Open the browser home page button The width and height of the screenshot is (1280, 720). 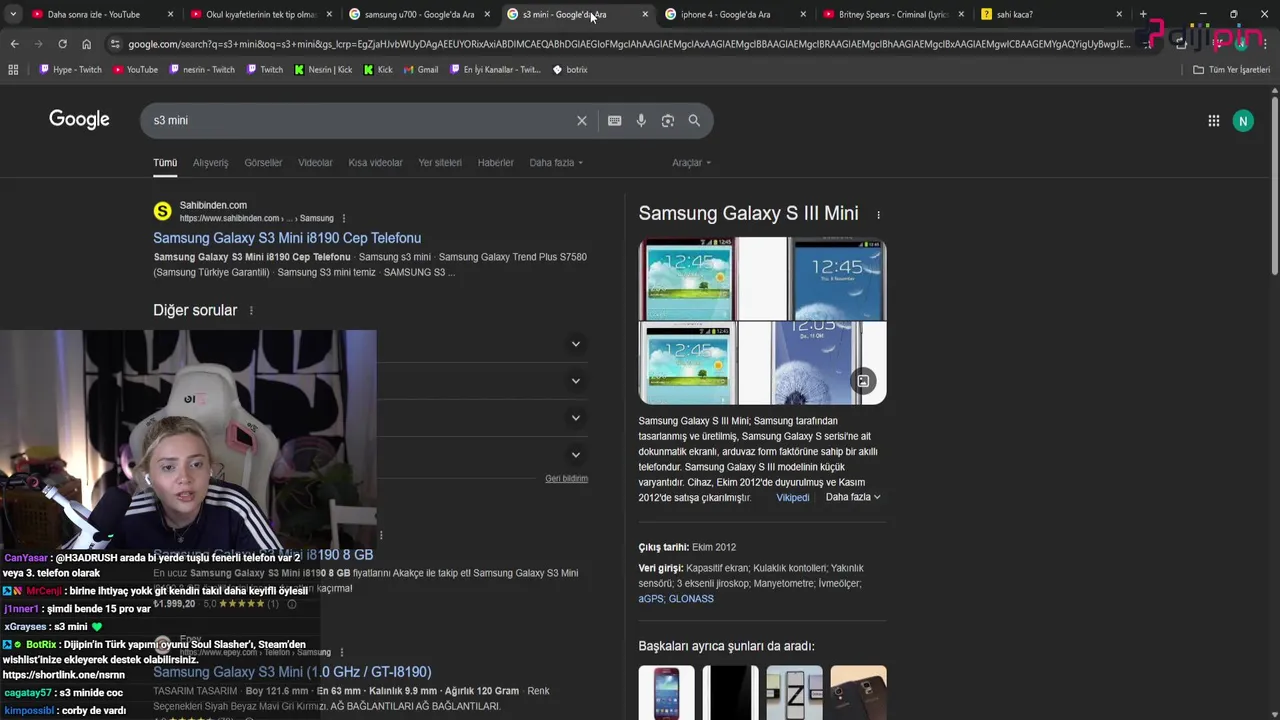[86, 44]
